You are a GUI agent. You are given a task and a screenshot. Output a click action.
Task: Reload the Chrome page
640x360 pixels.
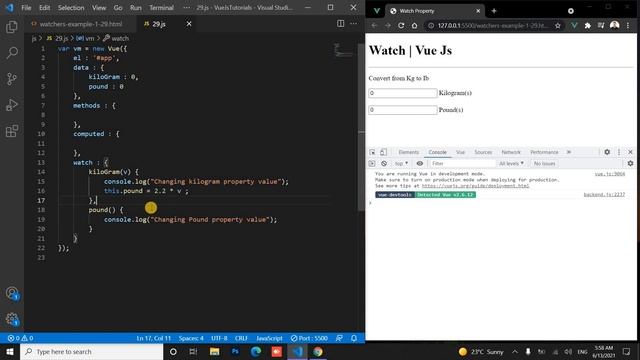pos(401,25)
